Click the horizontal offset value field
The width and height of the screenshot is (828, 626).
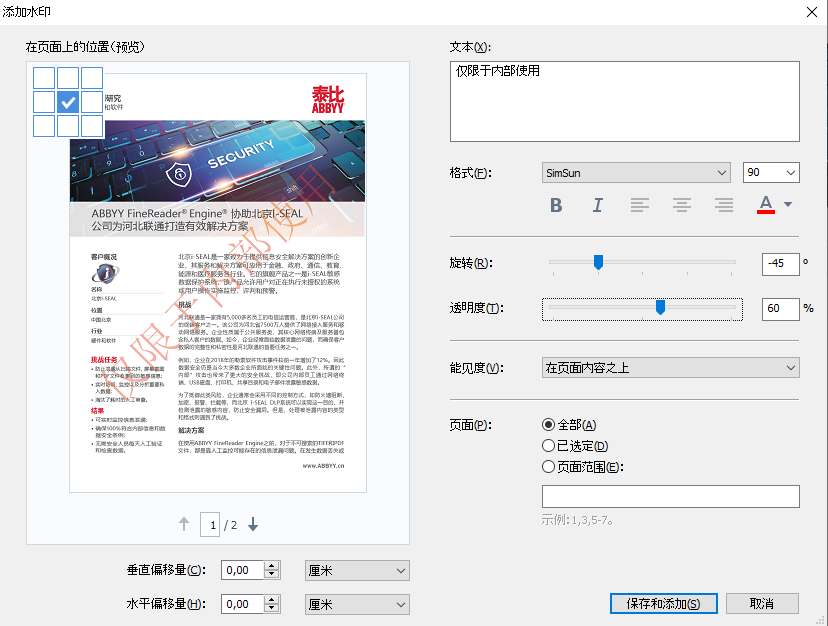click(x=242, y=604)
